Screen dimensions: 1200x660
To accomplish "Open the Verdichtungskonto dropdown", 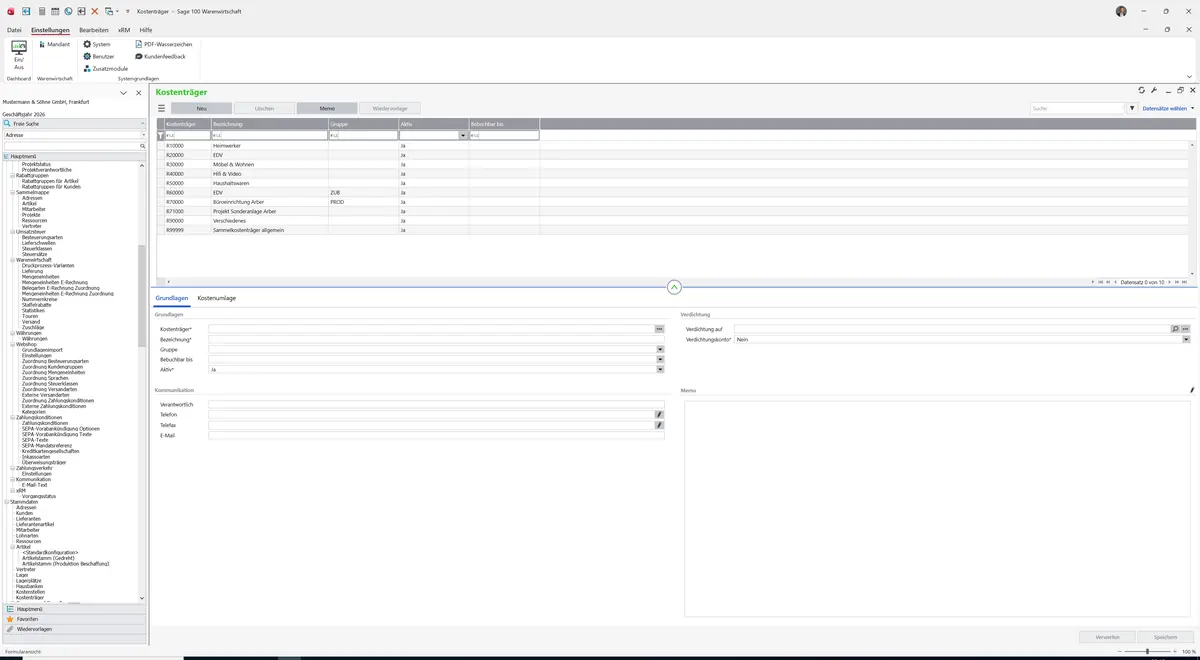I will click(x=1186, y=339).
